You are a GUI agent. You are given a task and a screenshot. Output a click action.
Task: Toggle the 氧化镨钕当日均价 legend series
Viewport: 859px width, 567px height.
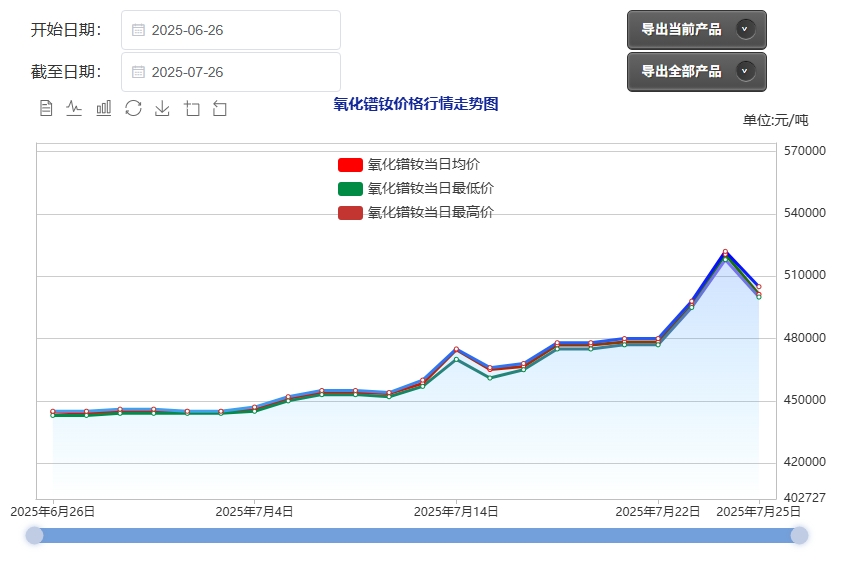click(x=409, y=164)
